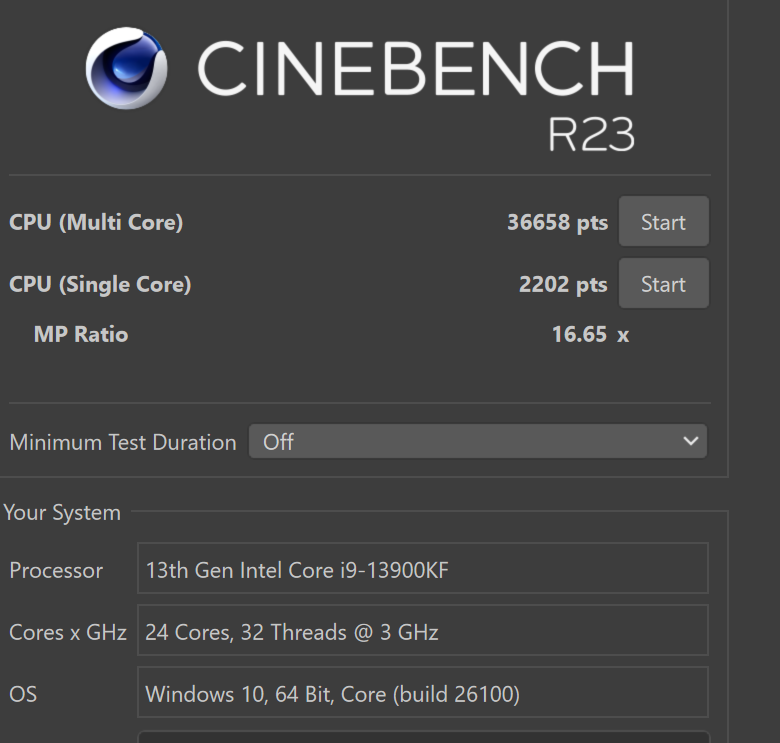Click the OS field showing Windows 10
780x743 pixels.
(x=423, y=693)
